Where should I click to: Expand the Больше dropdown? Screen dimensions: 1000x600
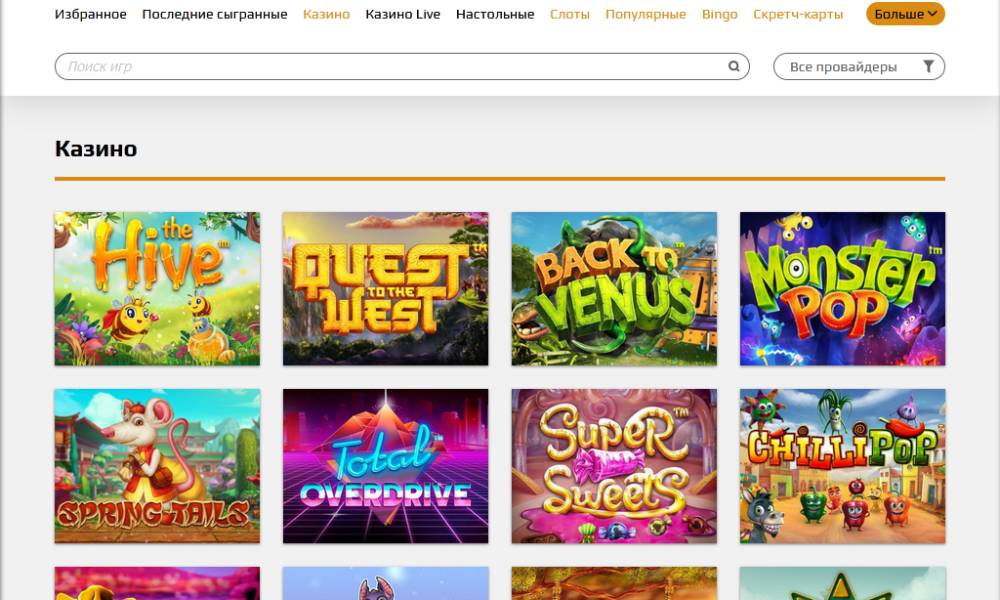(x=905, y=14)
